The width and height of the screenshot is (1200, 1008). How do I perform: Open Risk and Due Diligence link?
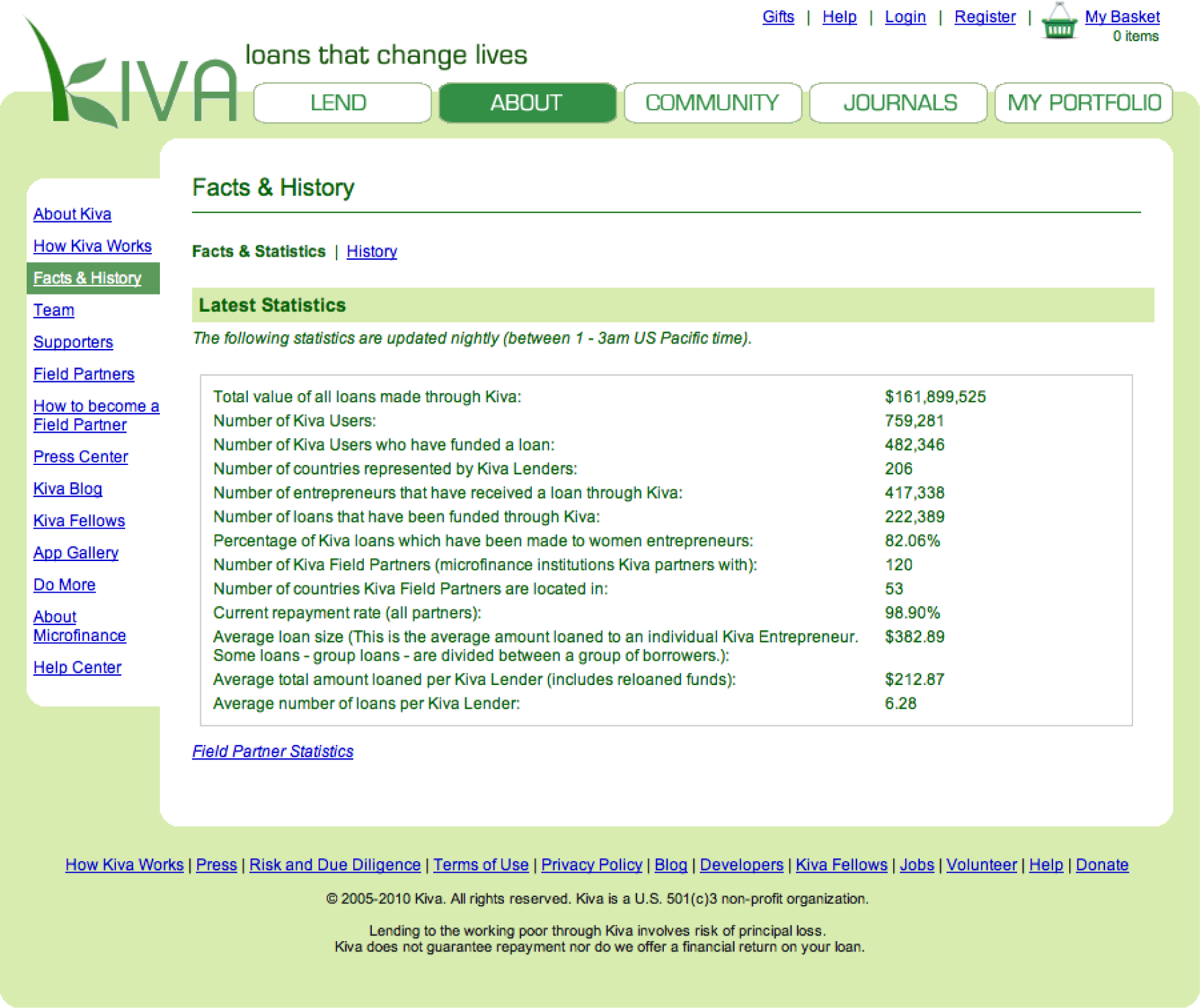point(335,865)
